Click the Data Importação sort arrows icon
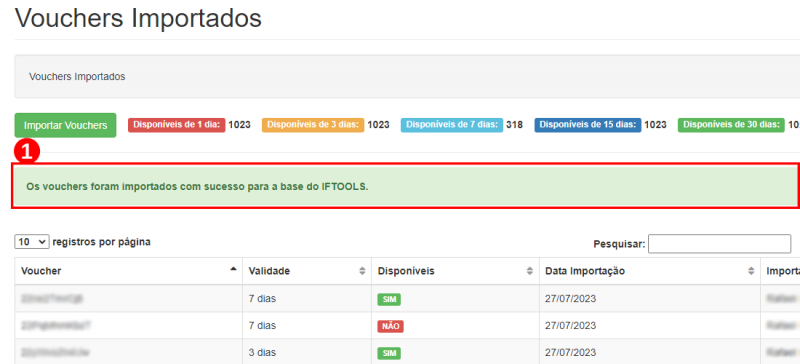The height and width of the screenshot is (364, 800). tap(751, 272)
